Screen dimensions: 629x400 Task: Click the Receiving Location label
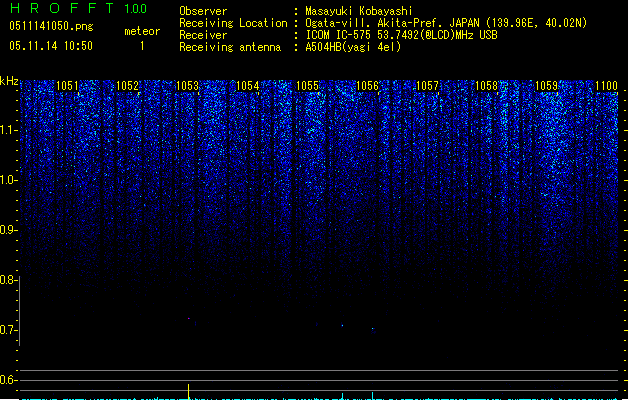[233, 23]
